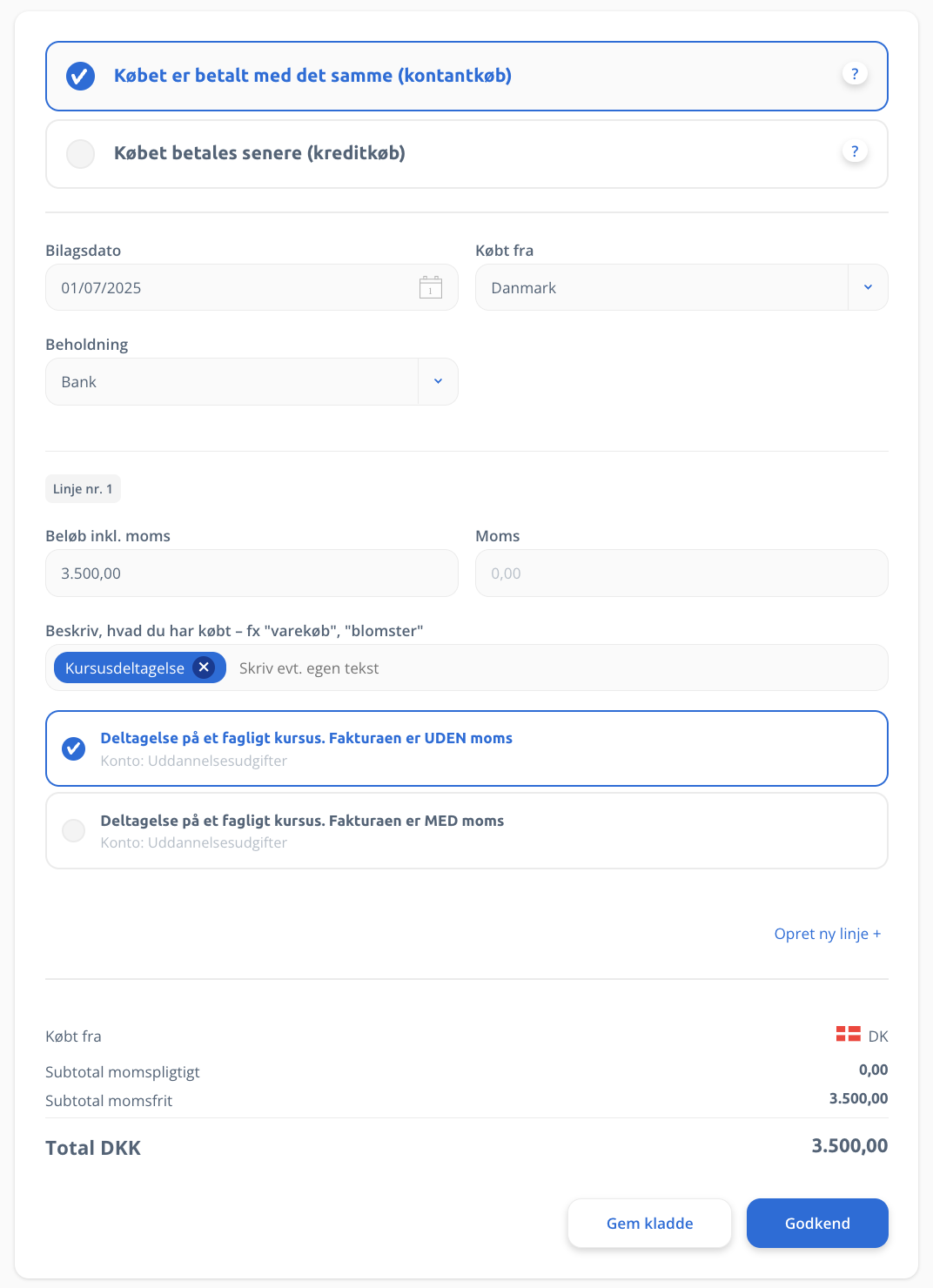Click the Linje nr. 1 label
Screen dimensions: 933x1288
[x=83, y=489]
